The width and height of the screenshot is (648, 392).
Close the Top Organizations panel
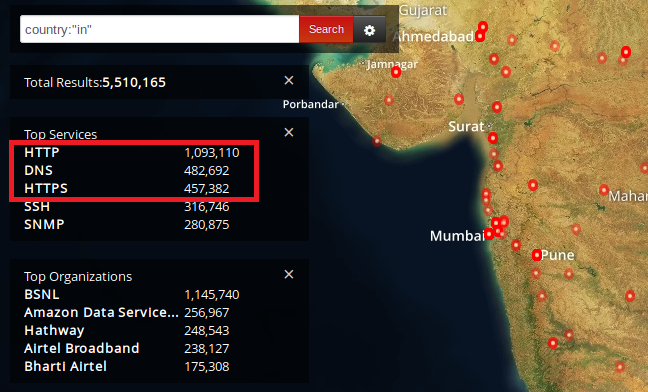[x=289, y=275]
